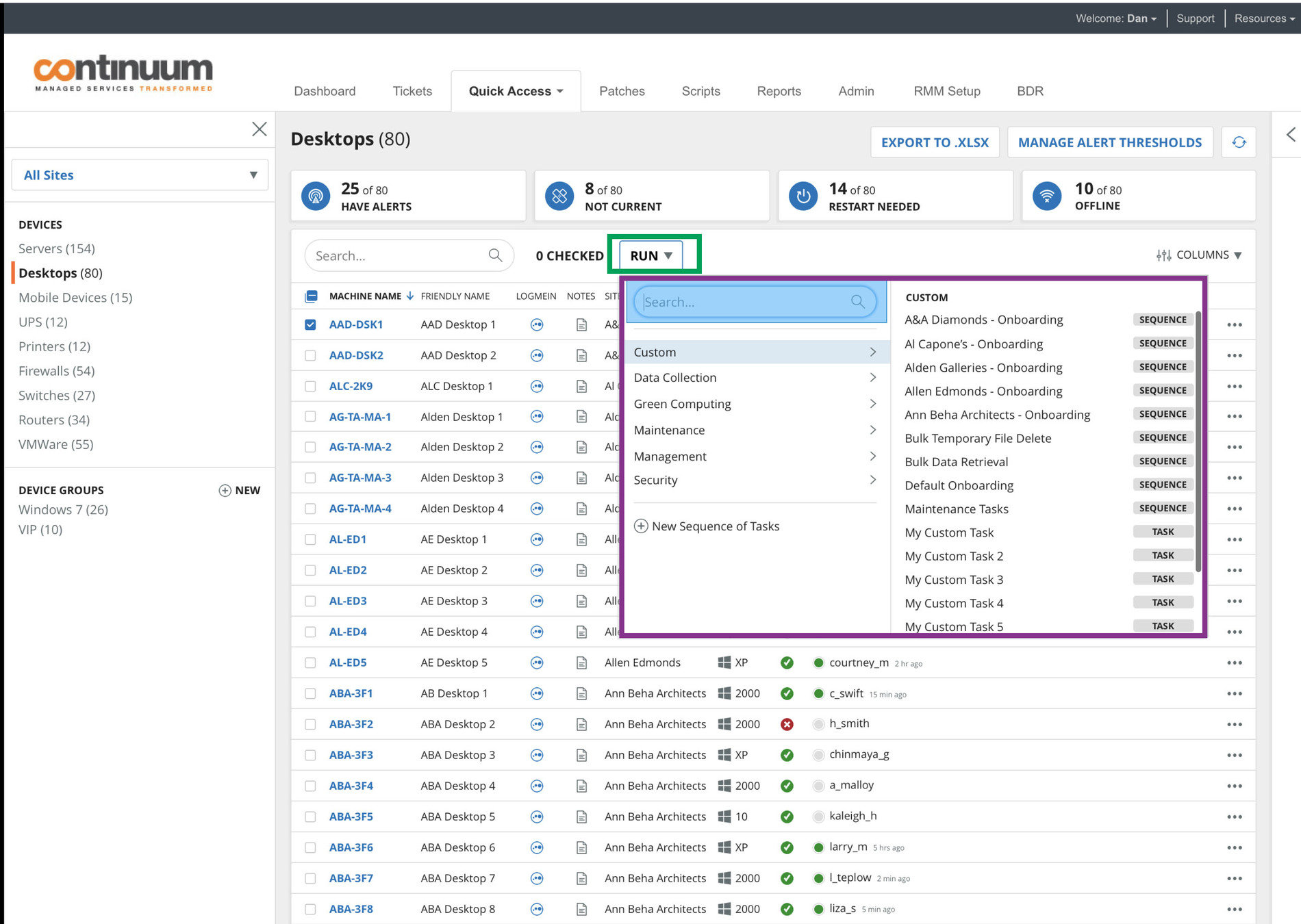Image resolution: width=1301 pixels, height=924 pixels.
Task: Check the AAD-DSK2 checkbox
Action: (310, 356)
